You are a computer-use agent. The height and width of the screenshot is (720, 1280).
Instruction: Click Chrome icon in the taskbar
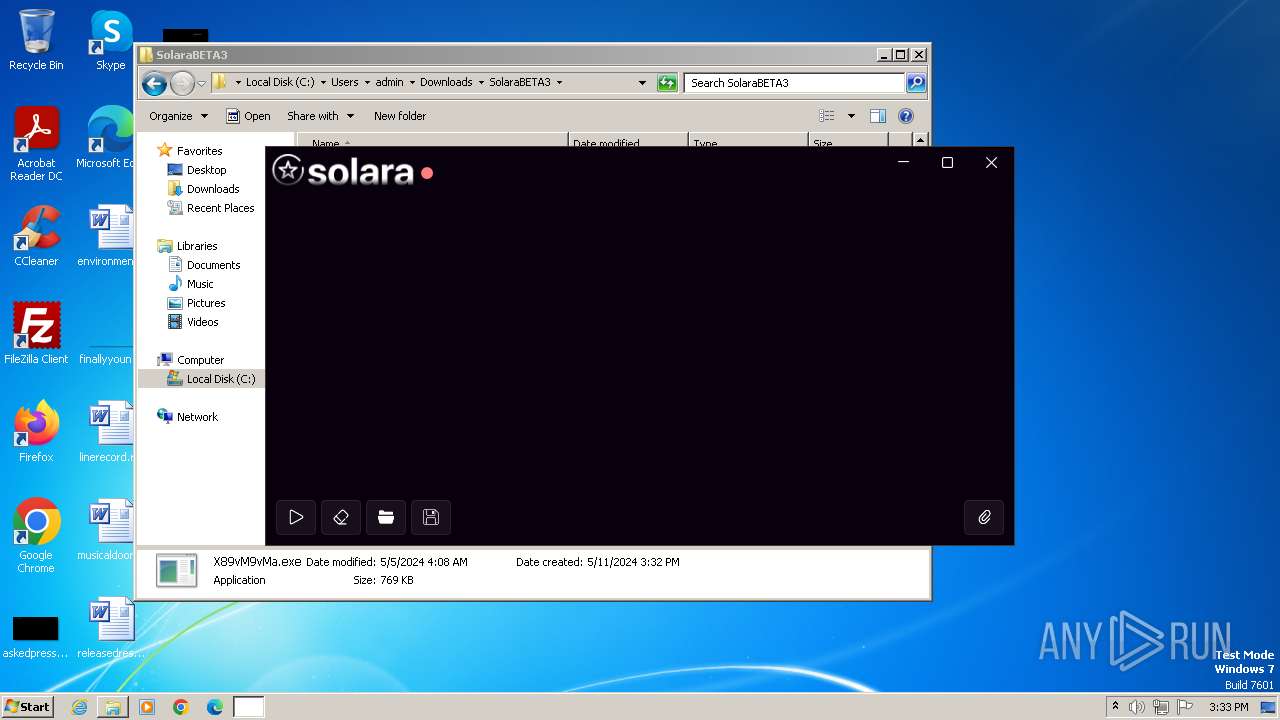pos(181,707)
